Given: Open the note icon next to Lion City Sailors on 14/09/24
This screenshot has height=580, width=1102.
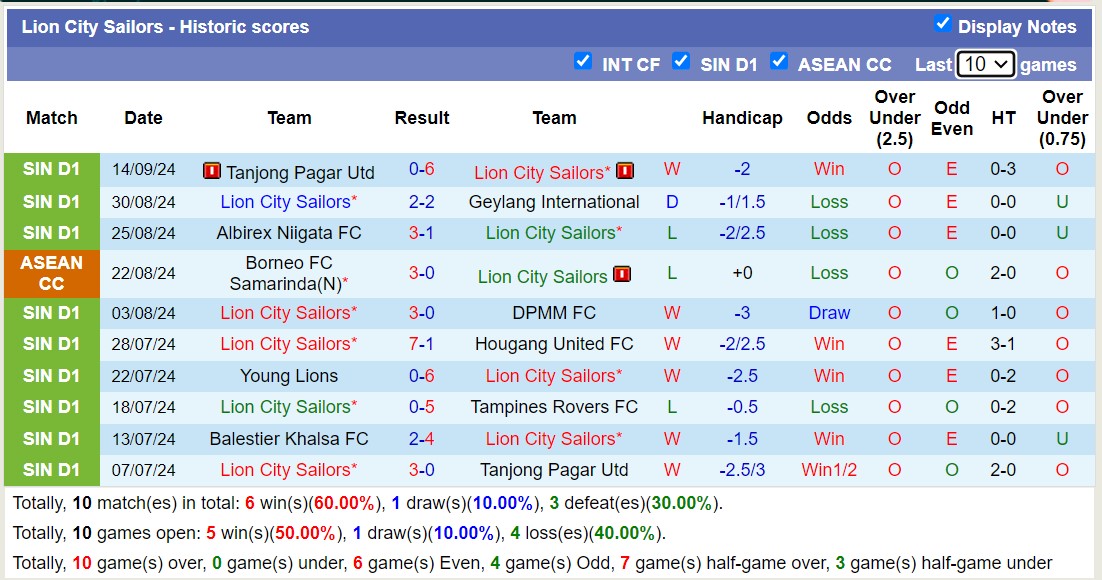Looking at the screenshot, I should point(624,170).
